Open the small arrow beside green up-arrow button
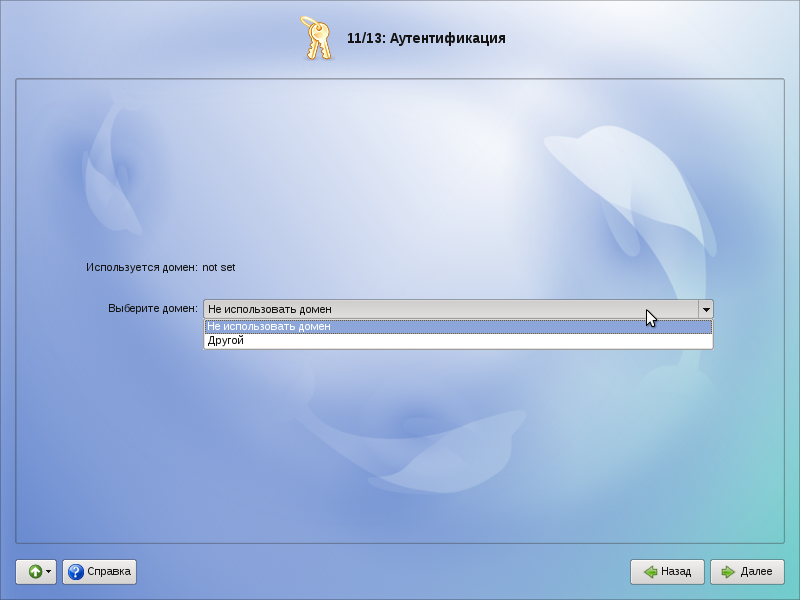 49,572
